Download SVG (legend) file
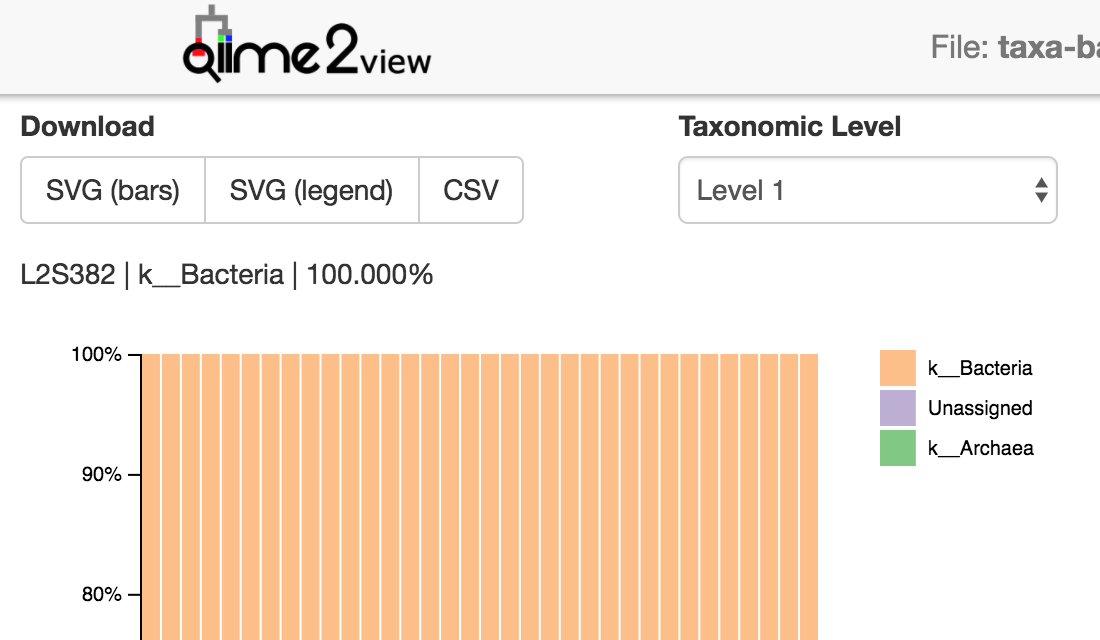 (311, 190)
